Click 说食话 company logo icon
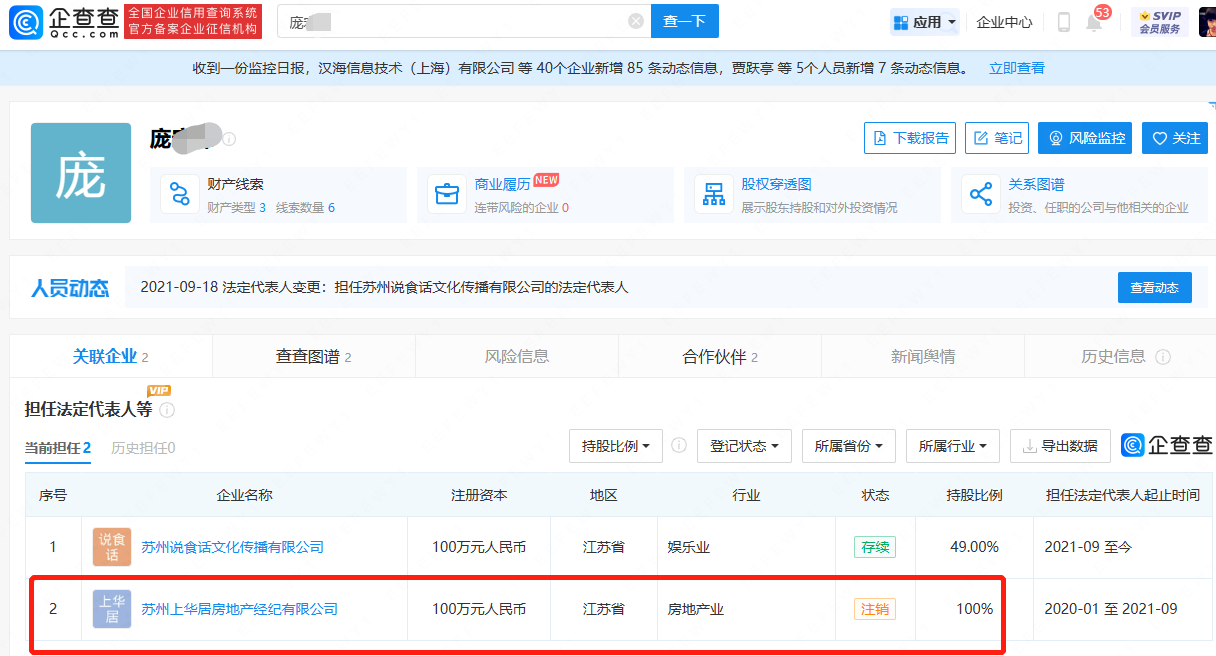Screen dimensions: 1216x656 tap(112, 547)
